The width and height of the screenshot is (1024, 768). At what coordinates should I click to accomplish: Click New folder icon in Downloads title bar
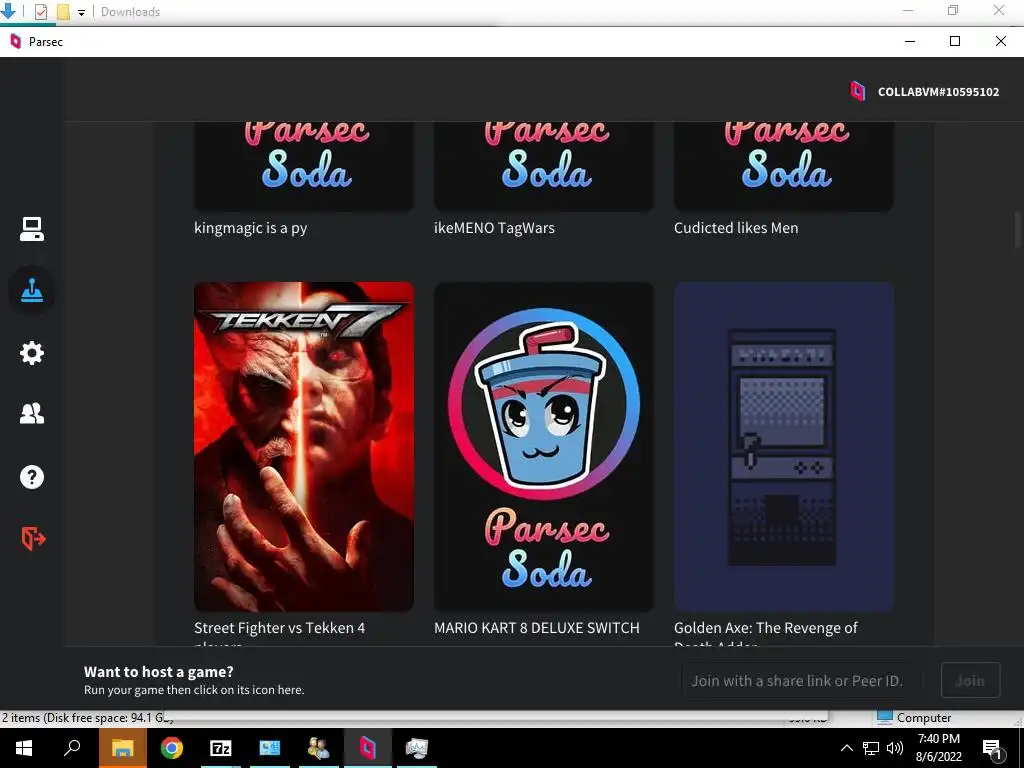[63, 12]
